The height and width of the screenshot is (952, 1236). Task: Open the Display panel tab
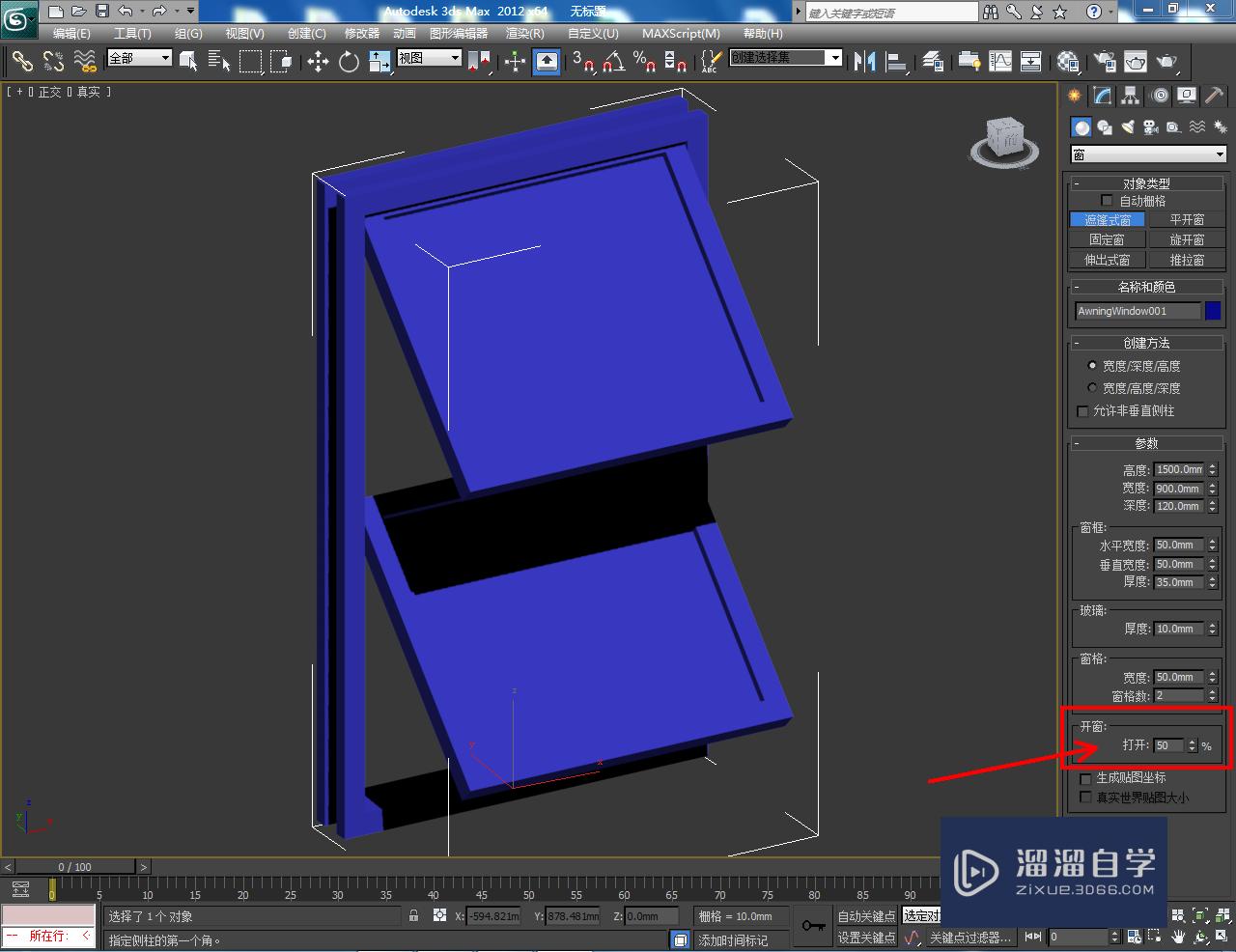[x=1187, y=96]
